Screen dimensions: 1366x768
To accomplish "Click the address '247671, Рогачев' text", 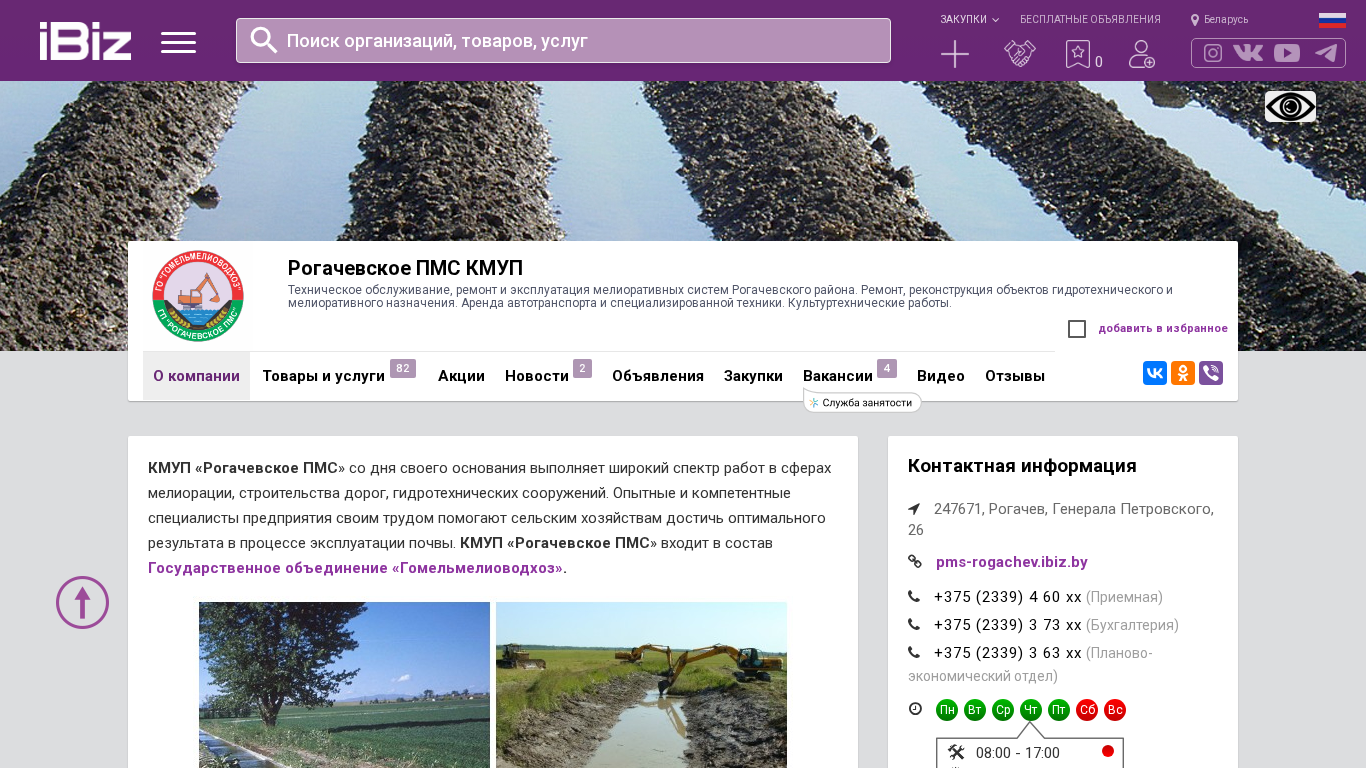I will pyautogui.click(x=1061, y=519).
